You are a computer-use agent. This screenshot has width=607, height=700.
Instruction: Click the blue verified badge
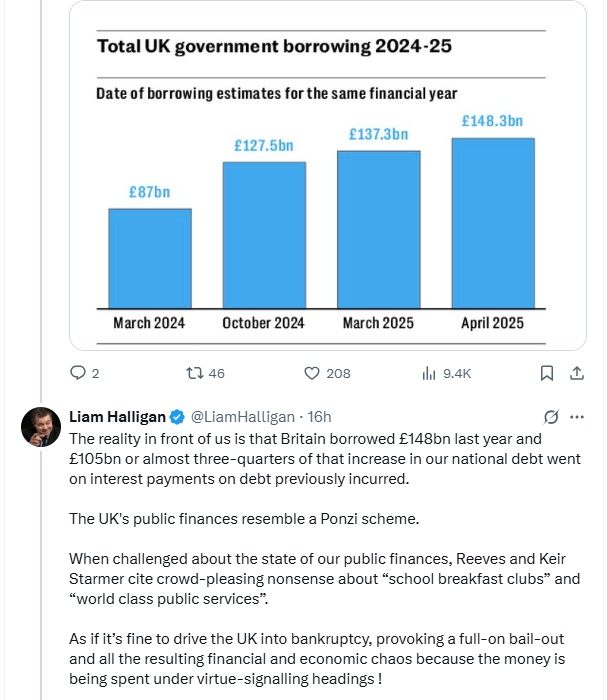(x=176, y=417)
